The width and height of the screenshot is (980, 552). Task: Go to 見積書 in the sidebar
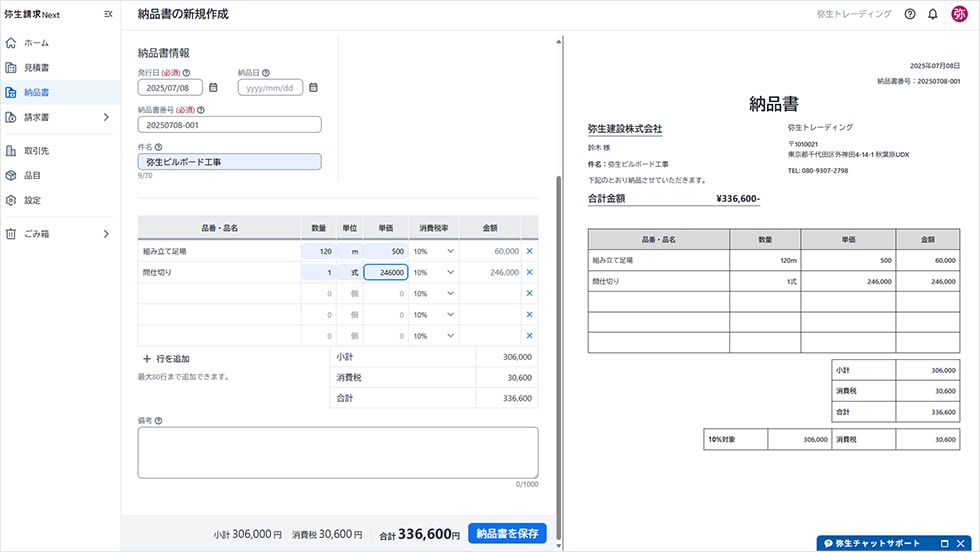37,68
